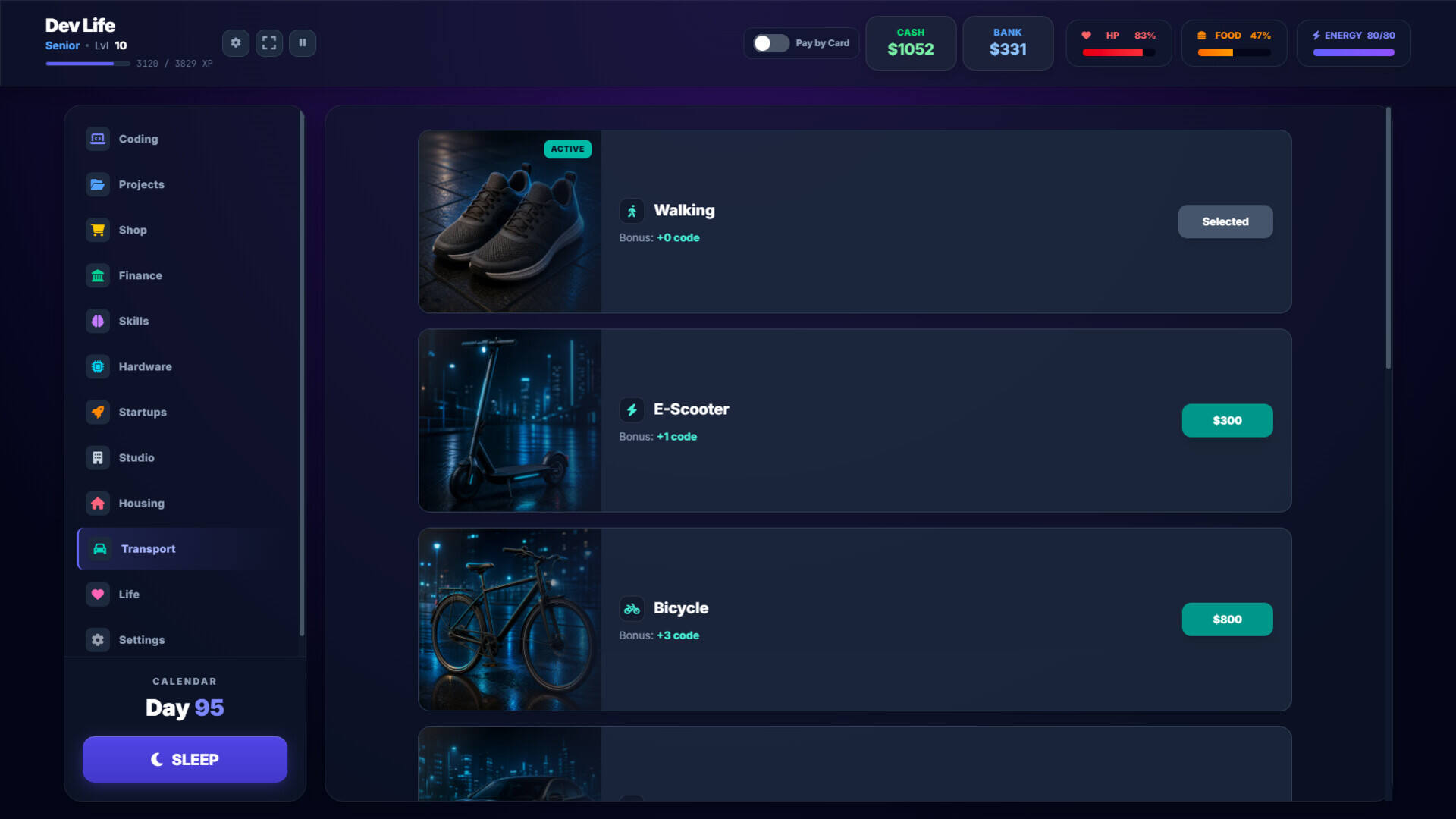Click the Lvl 10 level text

tap(111, 45)
